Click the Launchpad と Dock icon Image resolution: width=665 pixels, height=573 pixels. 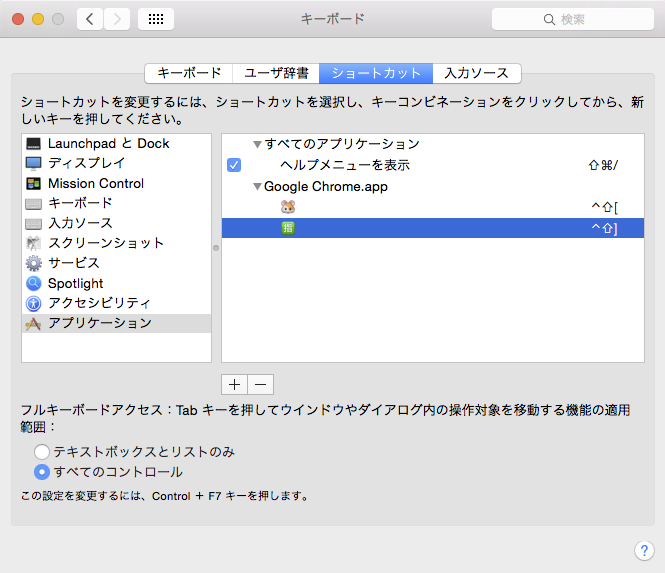[34, 144]
